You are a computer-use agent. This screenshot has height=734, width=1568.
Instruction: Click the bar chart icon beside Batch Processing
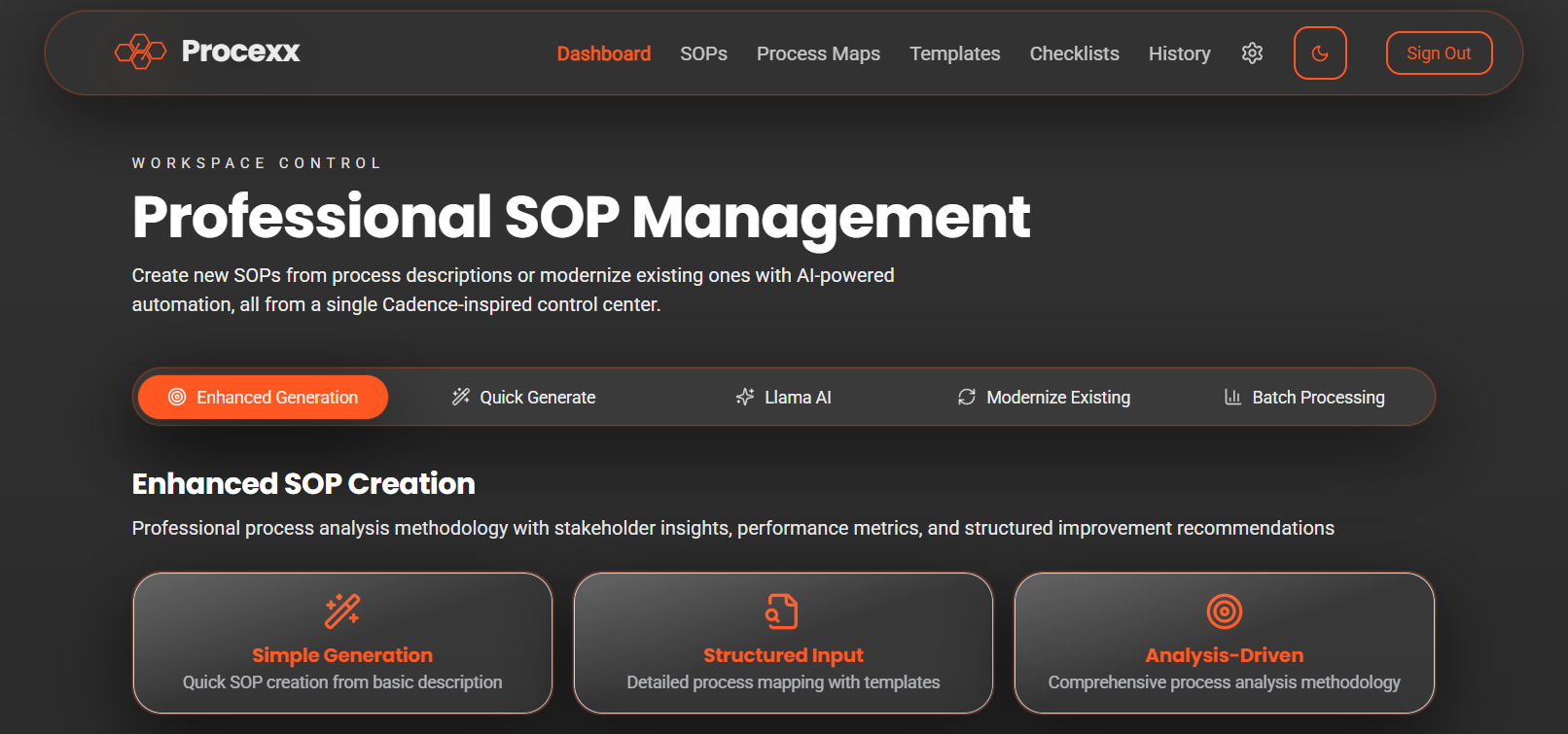1232,397
